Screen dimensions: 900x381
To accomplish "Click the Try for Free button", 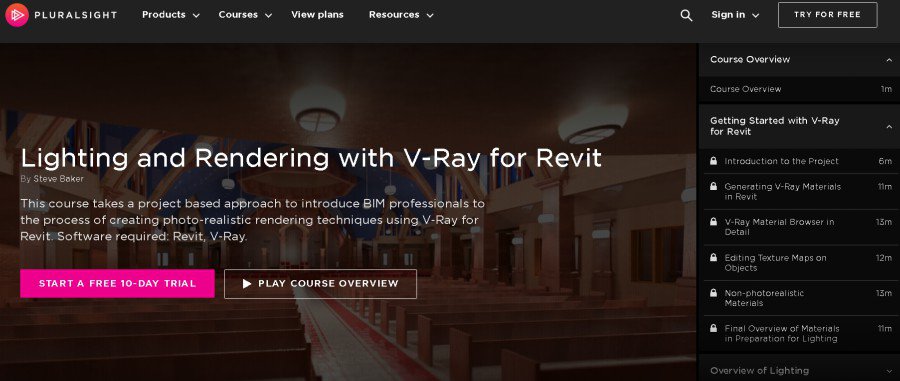I will [x=827, y=15].
